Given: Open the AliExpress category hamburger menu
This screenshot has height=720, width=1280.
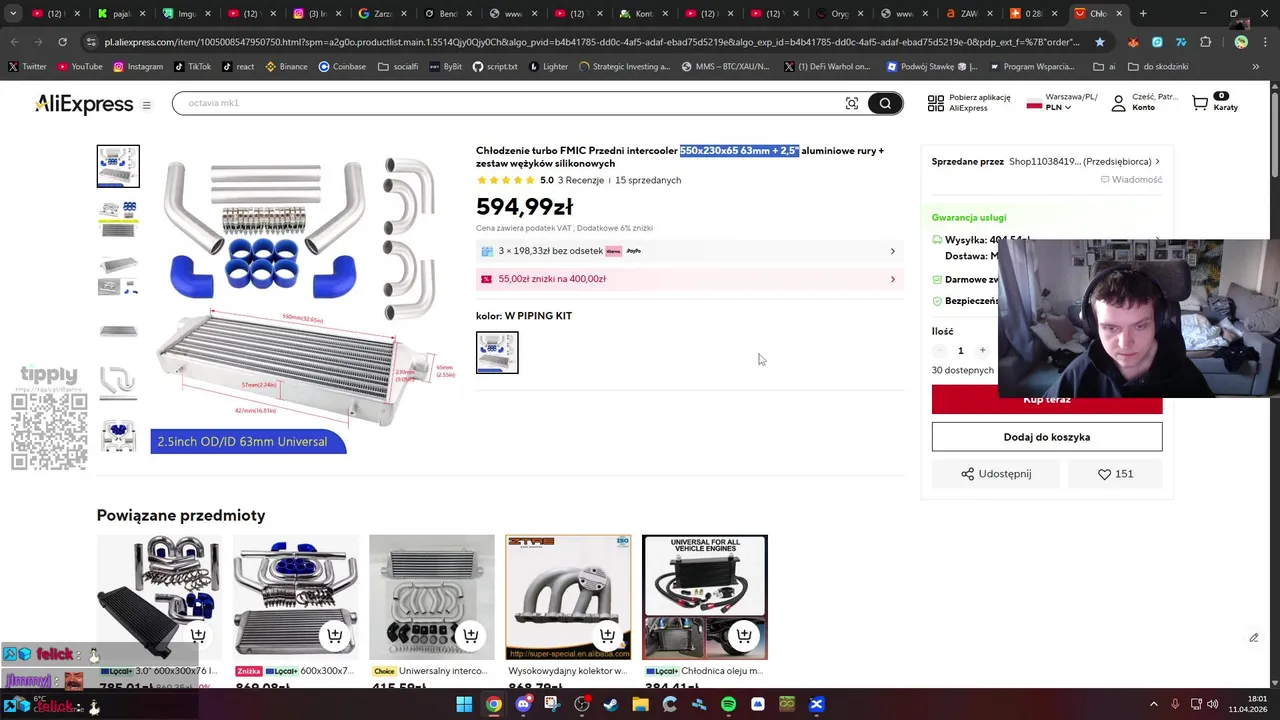Looking at the screenshot, I should pos(146,105).
